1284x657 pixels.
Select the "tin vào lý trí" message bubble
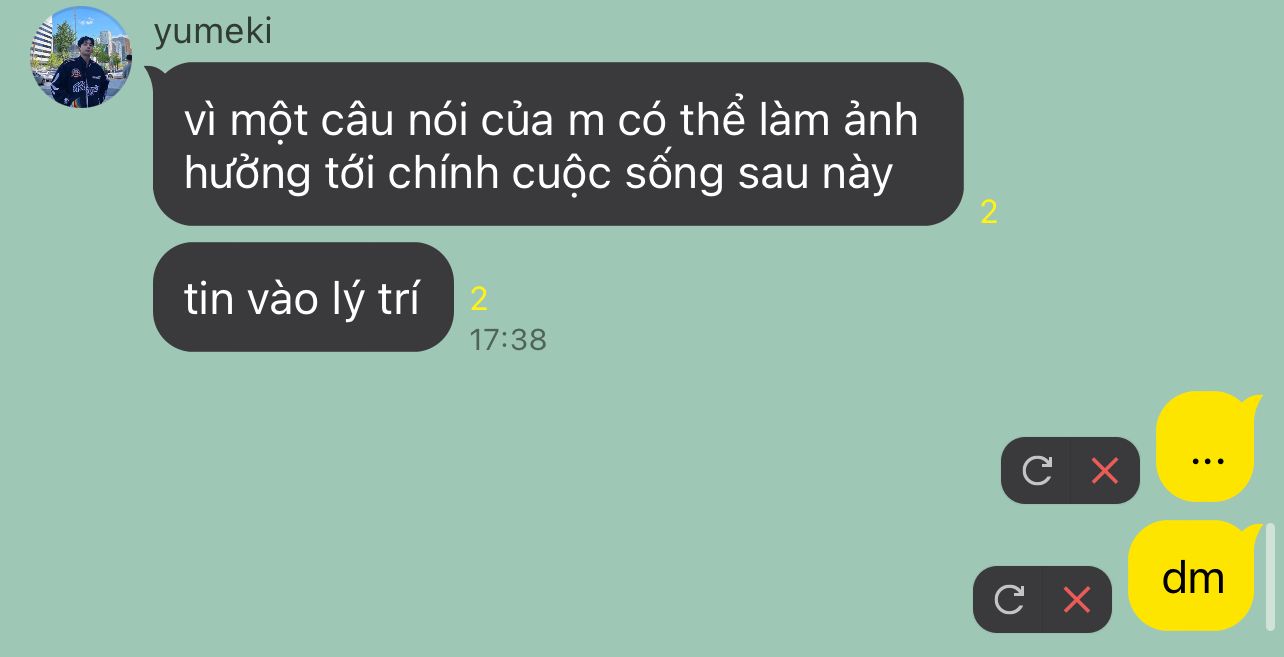pos(303,297)
